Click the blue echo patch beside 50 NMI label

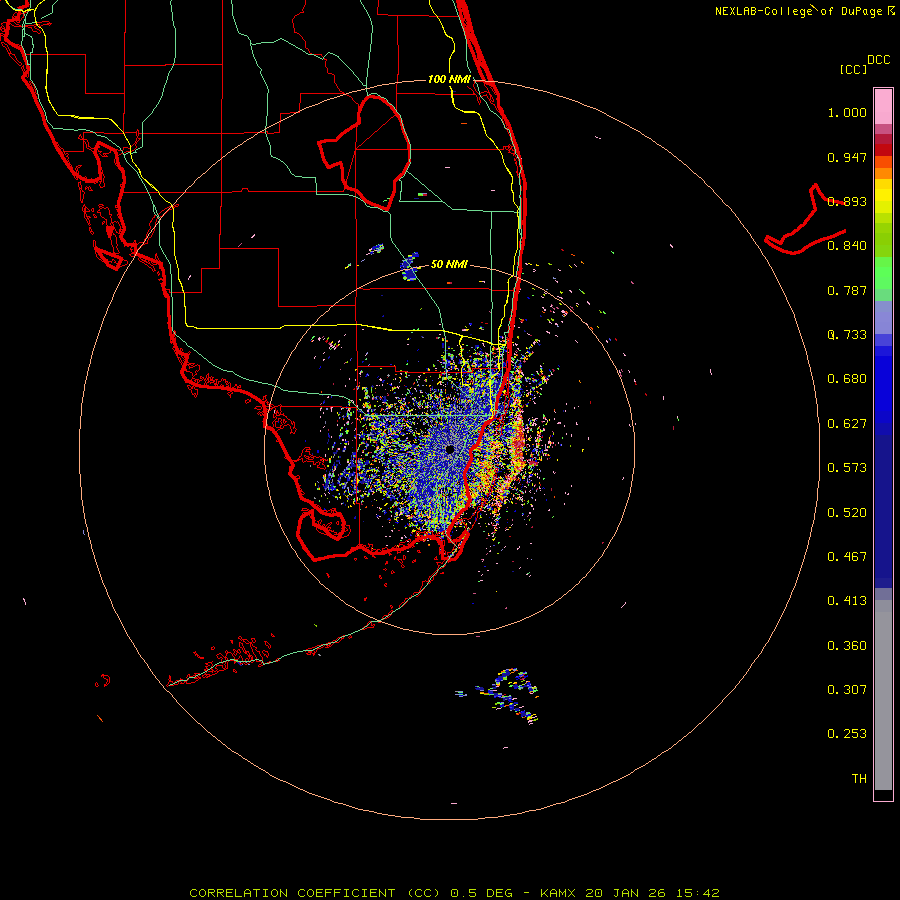point(410,267)
